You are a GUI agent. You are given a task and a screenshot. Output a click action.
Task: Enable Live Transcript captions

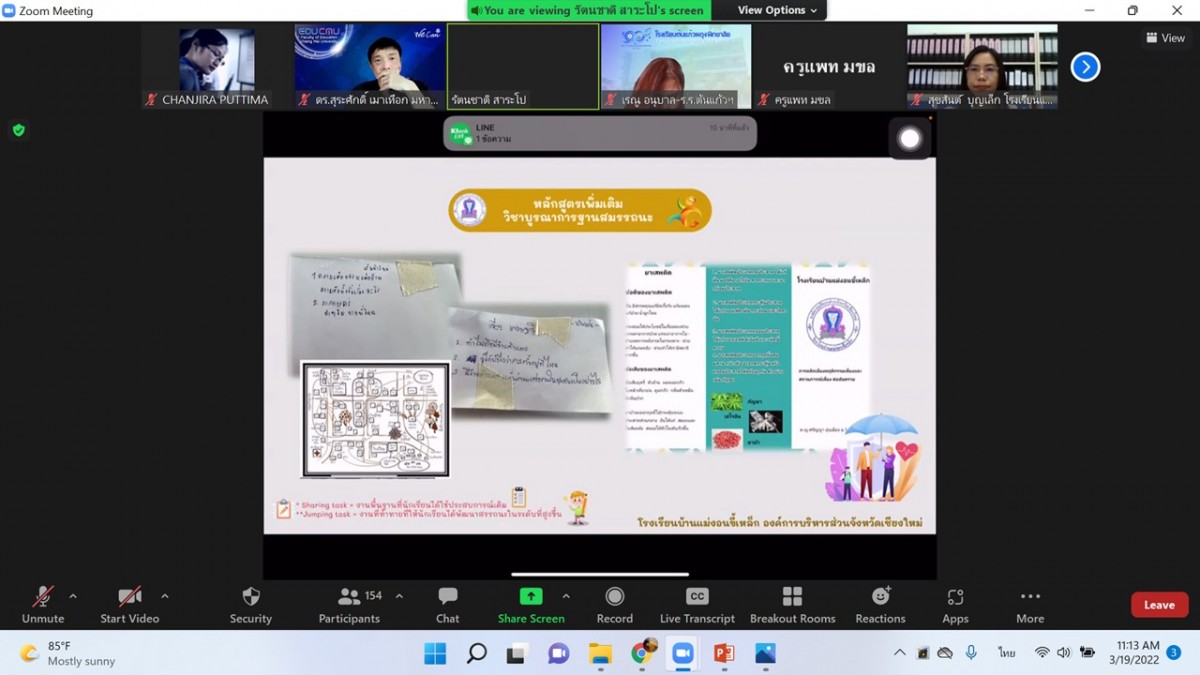(x=697, y=604)
